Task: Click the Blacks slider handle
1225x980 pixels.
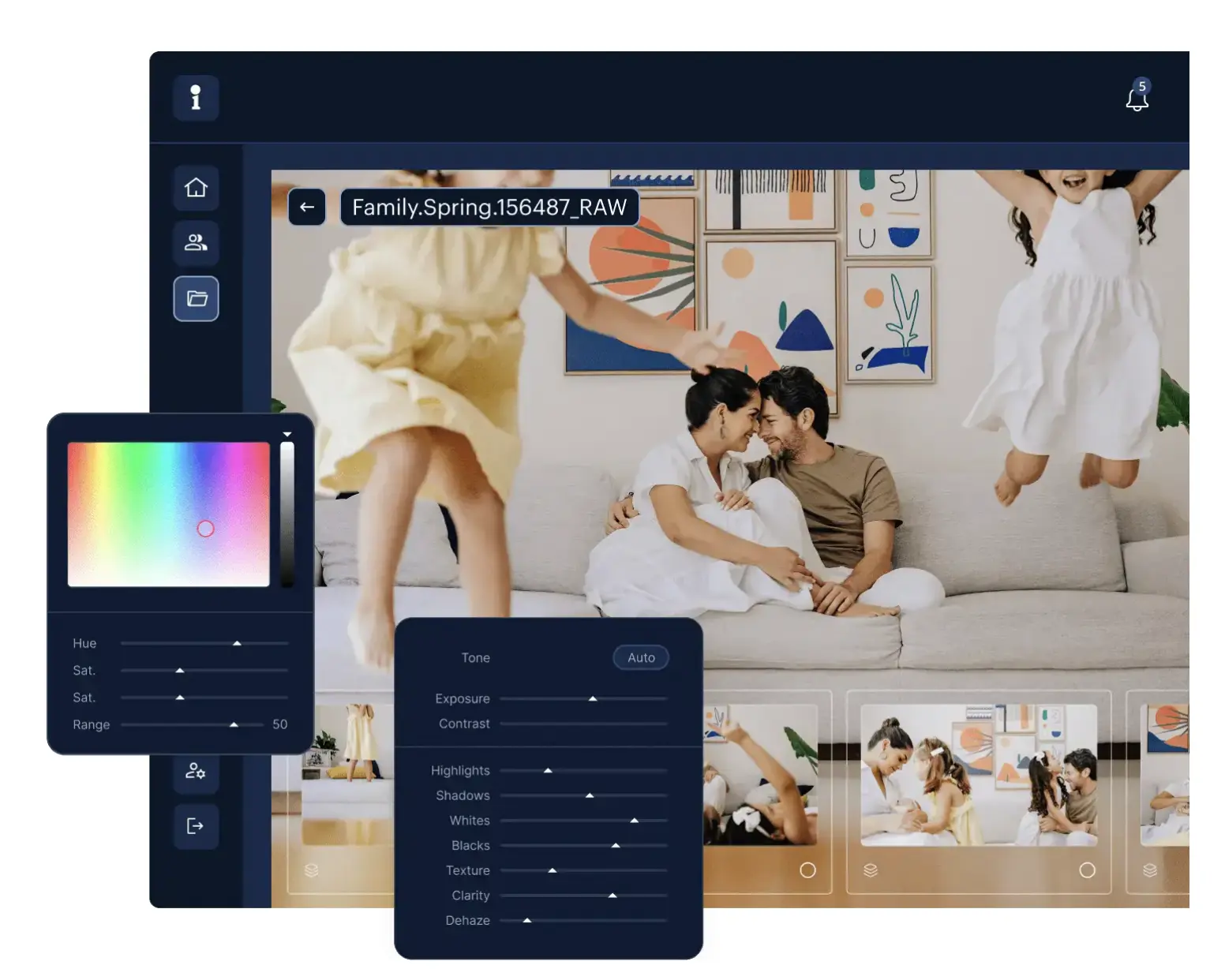Action: pyautogui.click(x=616, y=845)
